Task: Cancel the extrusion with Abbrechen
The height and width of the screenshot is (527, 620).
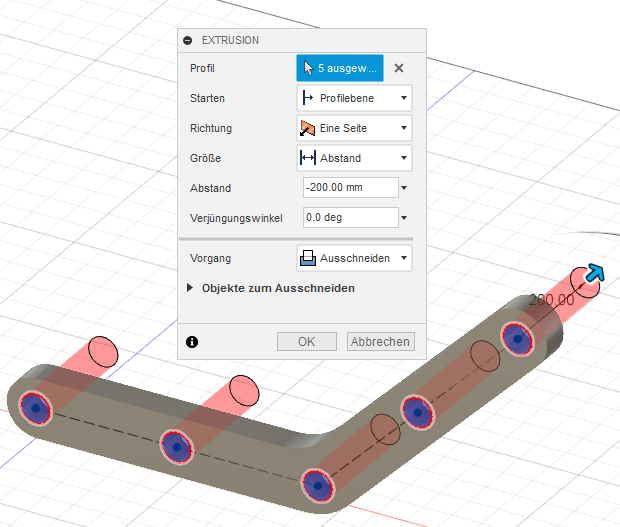Action: pyautogui.click(x=380, y=342)
